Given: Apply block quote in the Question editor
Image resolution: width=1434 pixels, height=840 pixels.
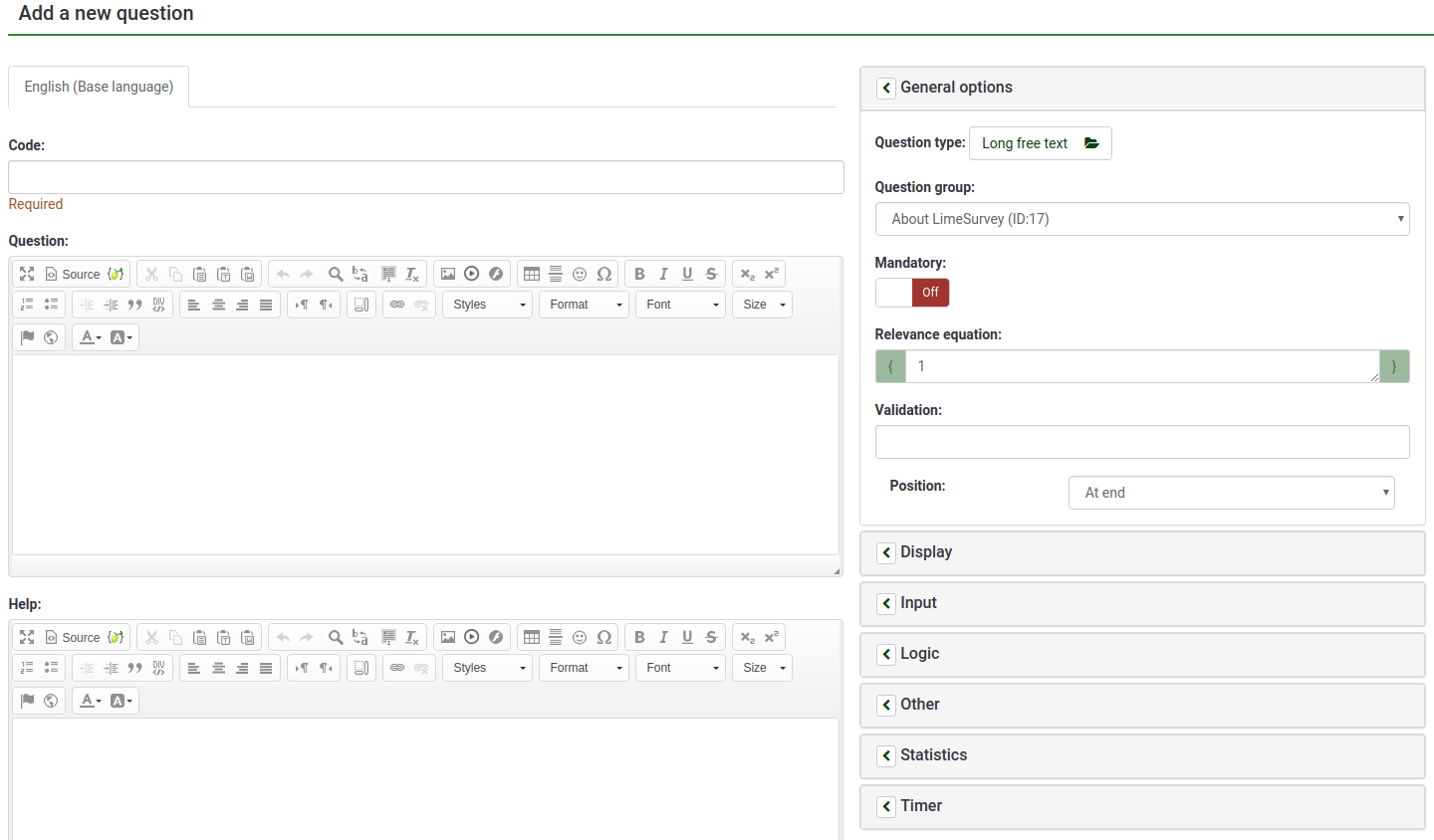Looking at the screenshot, I should point(135,305).
